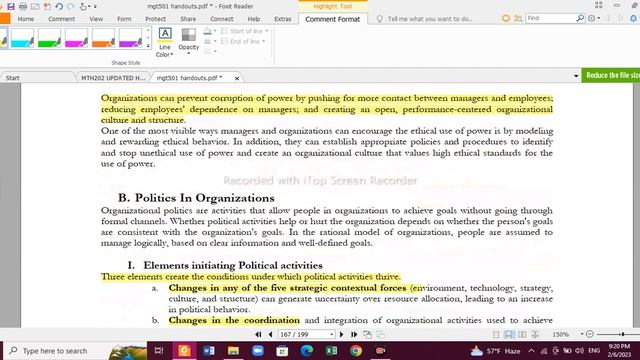This screenshot has width=640, height=360.
Task: Expand the shape style gallery
Action: 148,46
